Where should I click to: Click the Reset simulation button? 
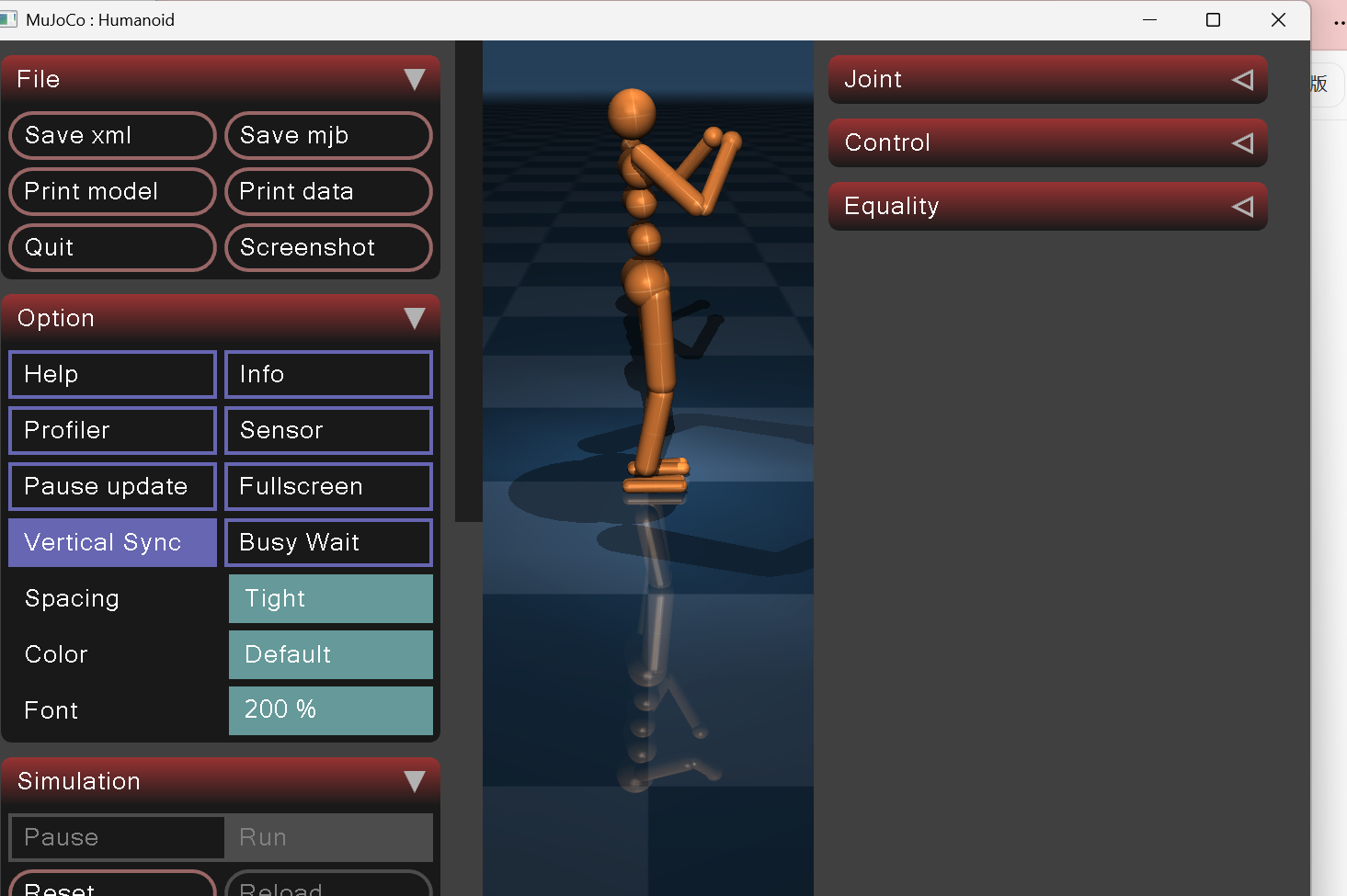pyautogui.click(x=113, y=884)
